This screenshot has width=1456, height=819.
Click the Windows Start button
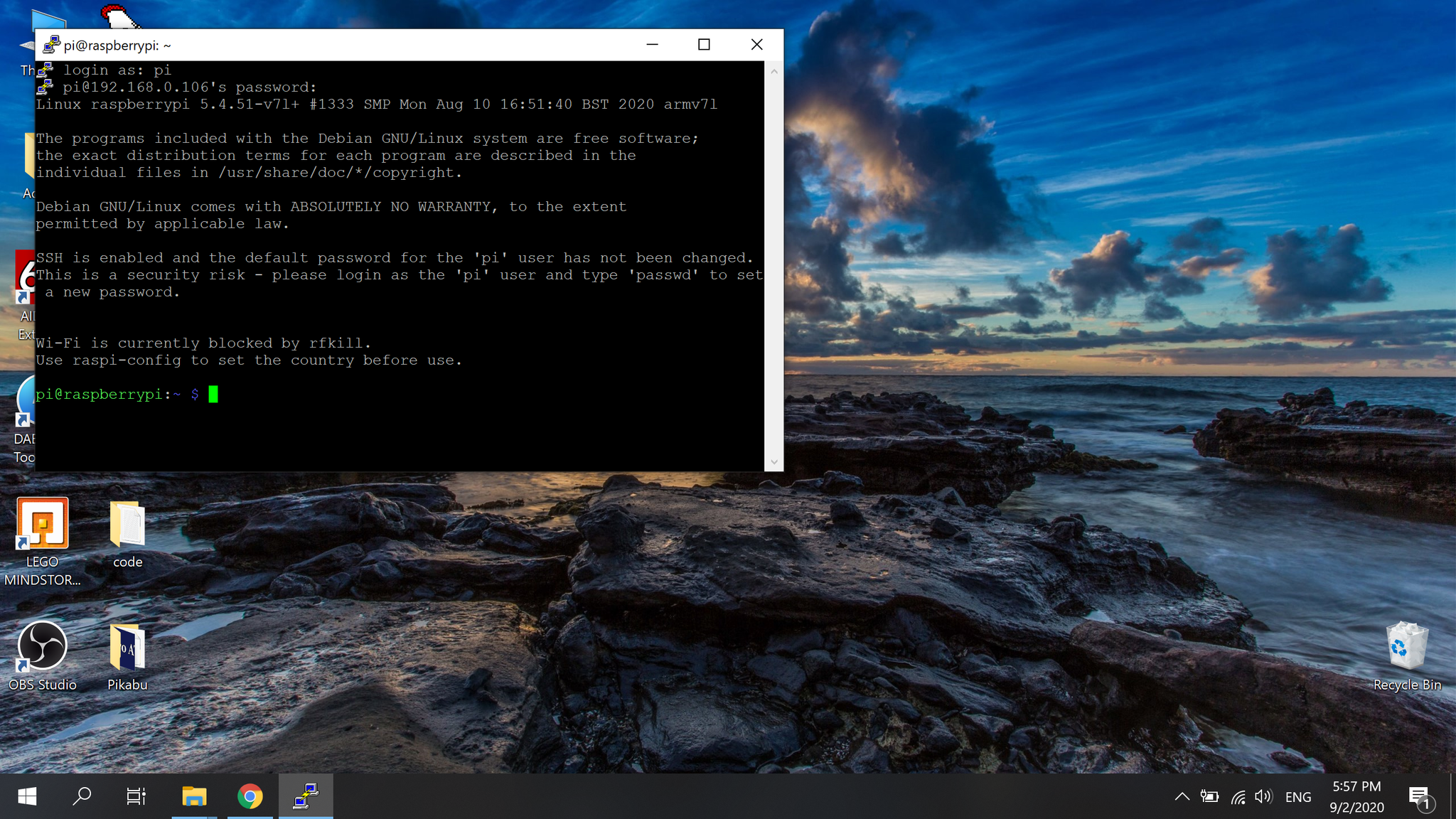coord(27,796)
